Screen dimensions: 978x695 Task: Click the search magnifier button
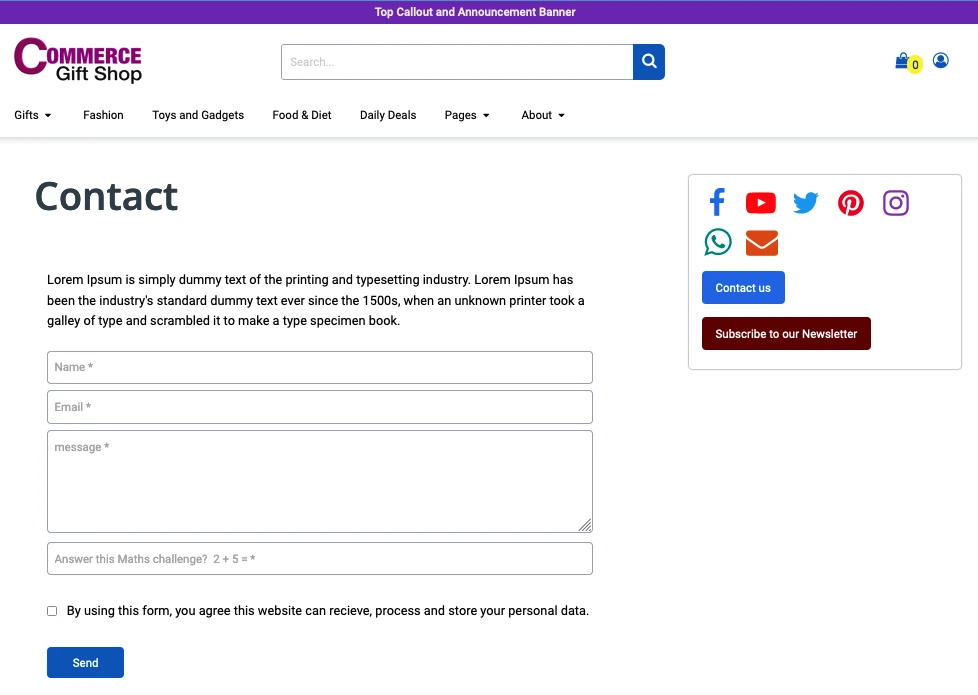[649, 62]
